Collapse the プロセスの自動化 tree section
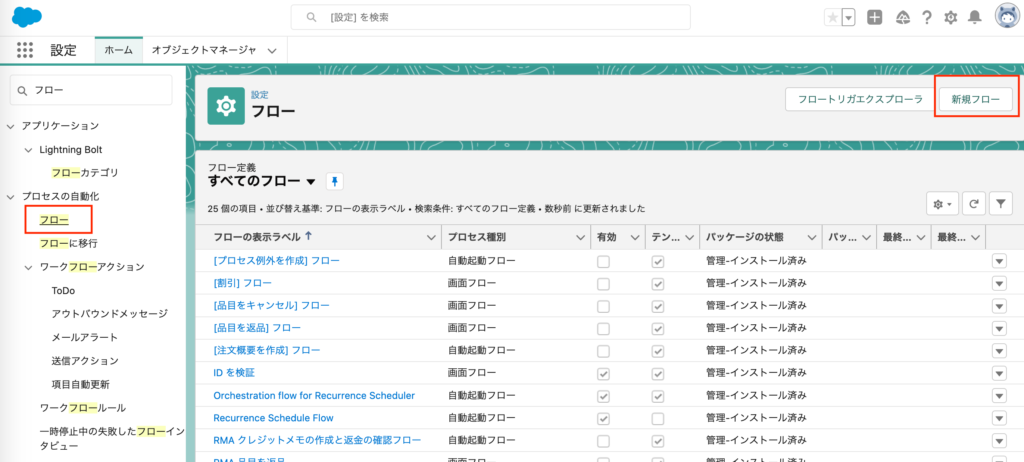 [11, 195]
